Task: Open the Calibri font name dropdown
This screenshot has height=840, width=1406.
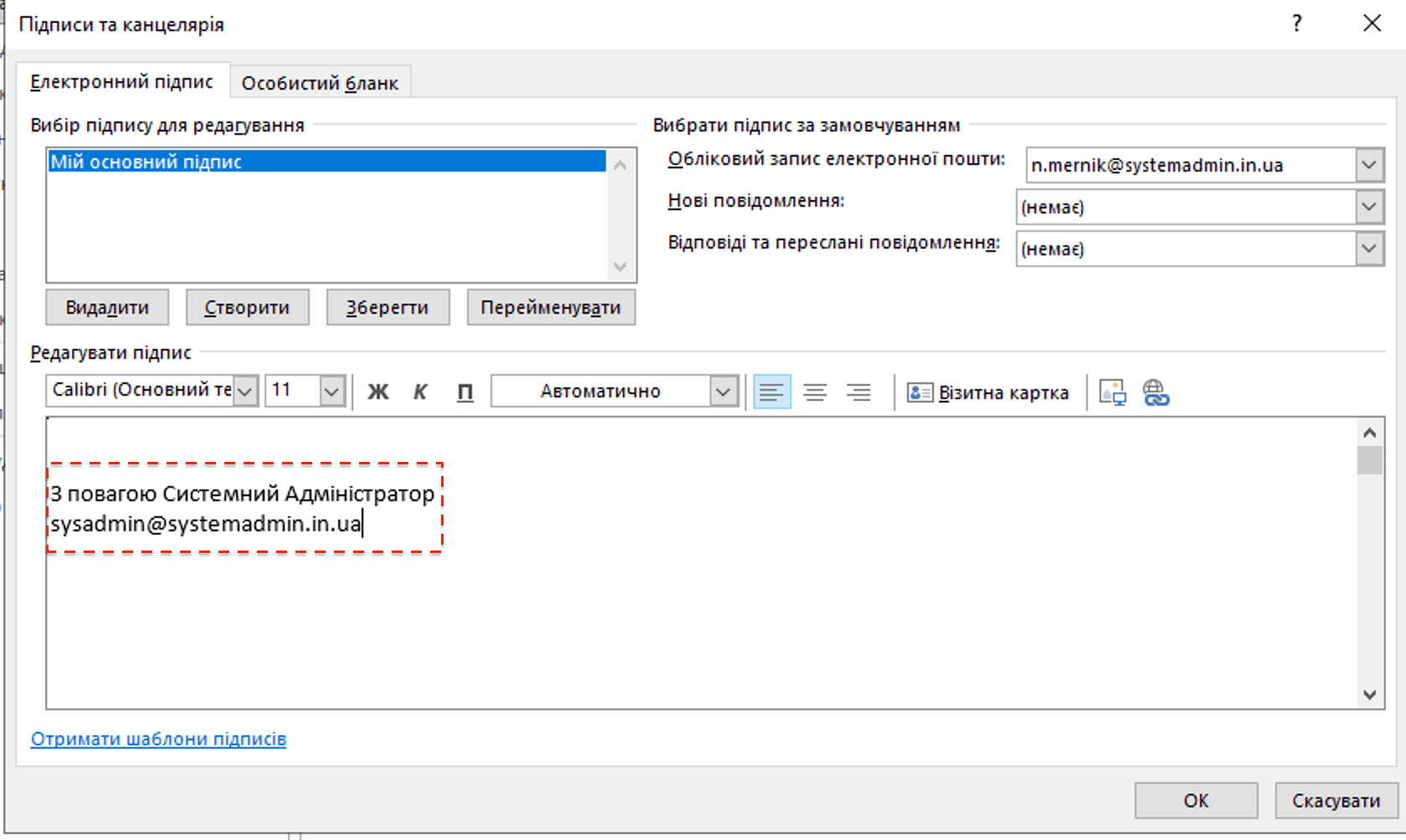Action: (x=245, y=392)
